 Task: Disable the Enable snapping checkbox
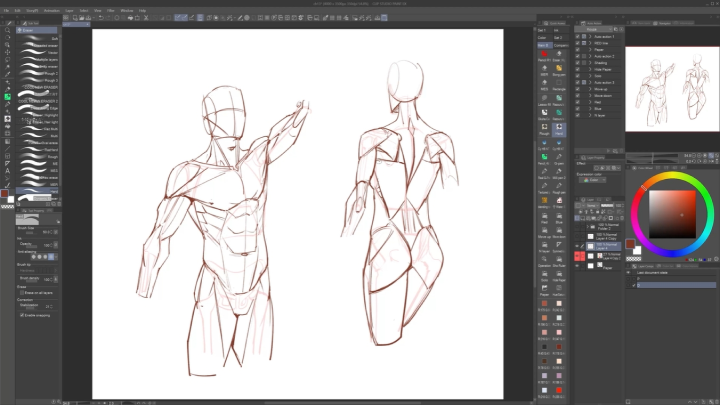(x=22, y=315)
